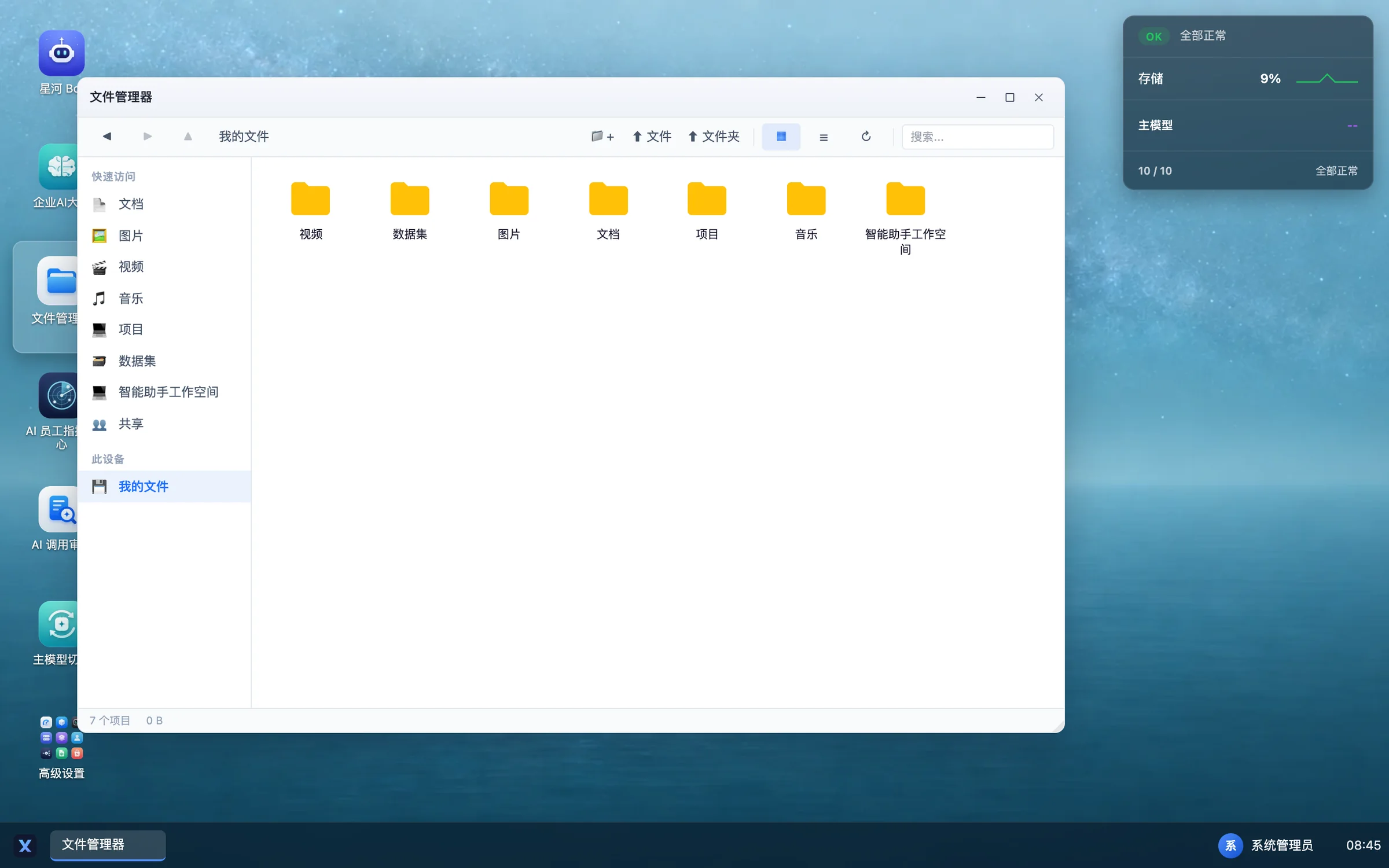Go forward with the right arrow

pos(148,137)
